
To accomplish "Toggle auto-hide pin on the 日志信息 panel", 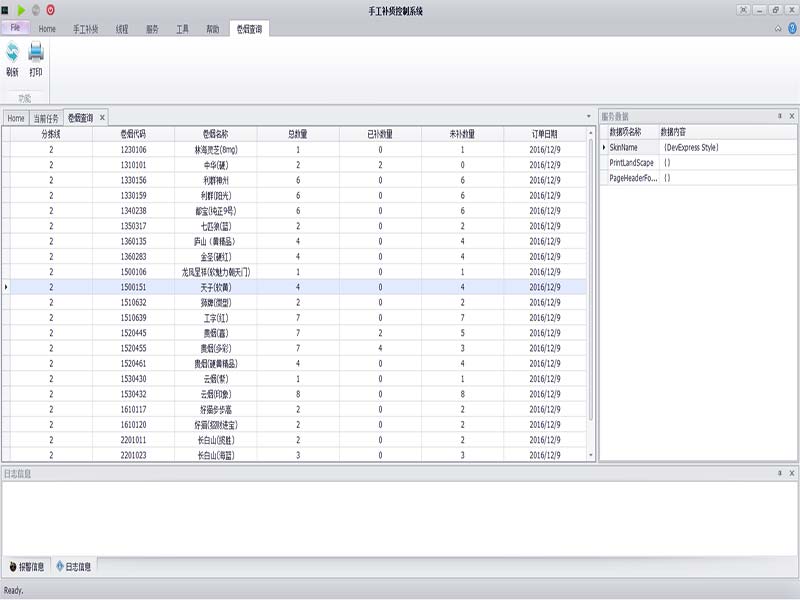I will coord(779,472).
